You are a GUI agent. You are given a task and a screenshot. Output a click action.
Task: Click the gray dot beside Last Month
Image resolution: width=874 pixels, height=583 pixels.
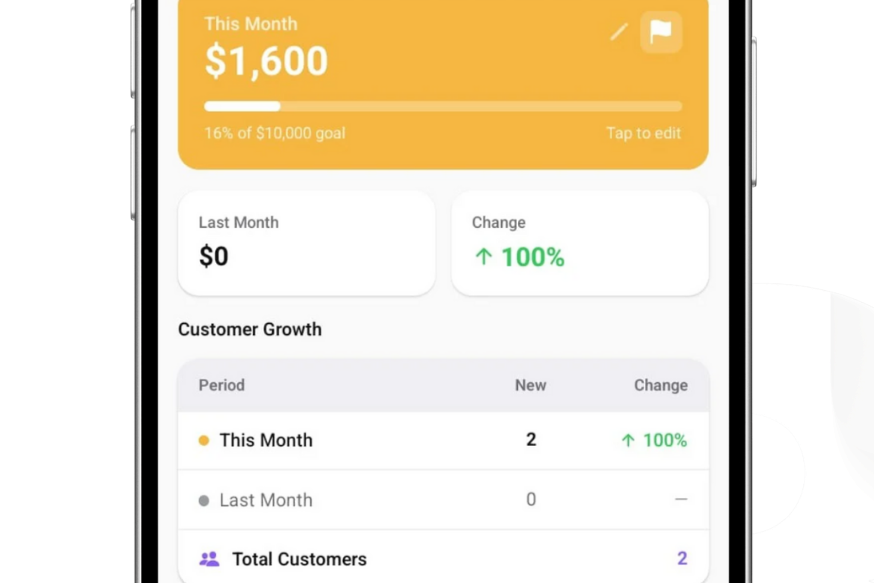tap(204, 500)
